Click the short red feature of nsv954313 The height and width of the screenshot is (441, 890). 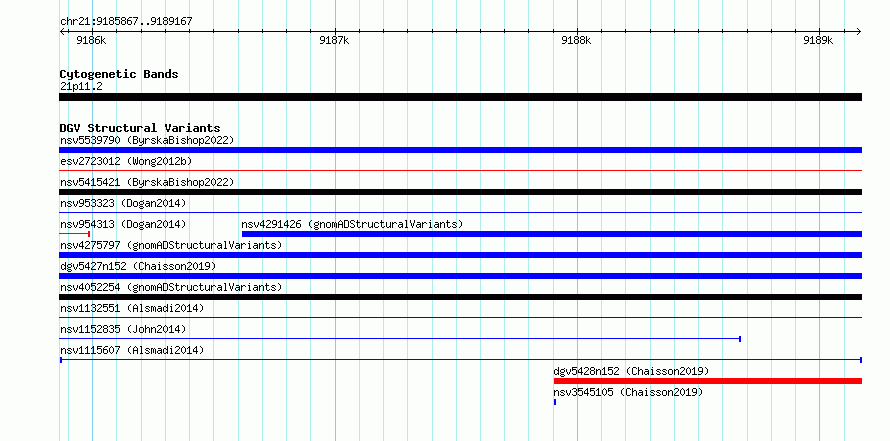click(x=75, y=234)
